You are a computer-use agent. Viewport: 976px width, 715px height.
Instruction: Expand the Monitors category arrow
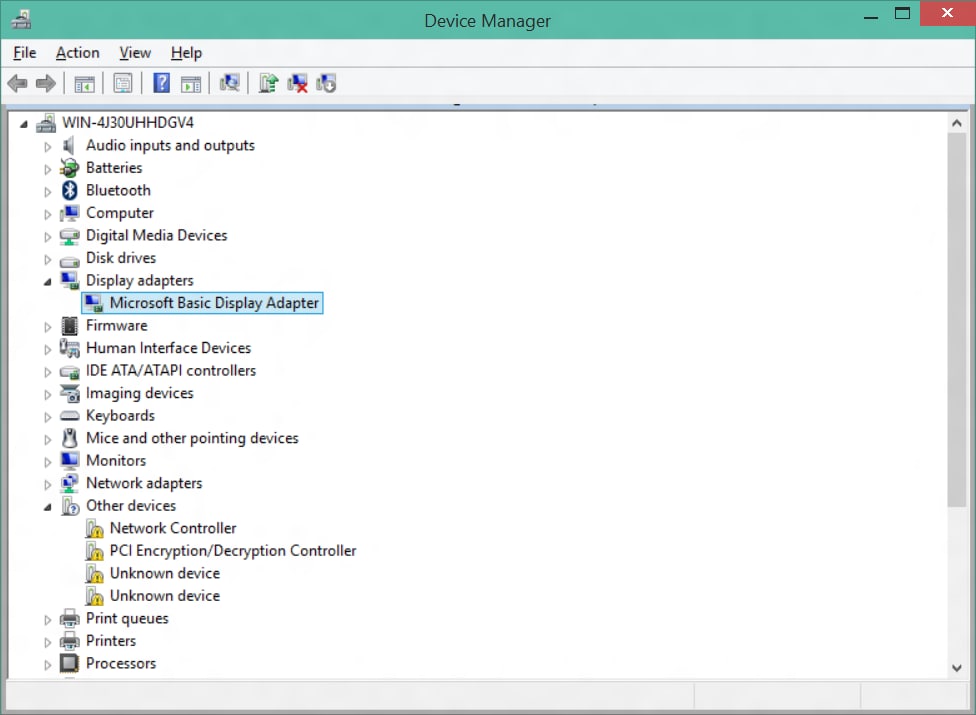47,462
